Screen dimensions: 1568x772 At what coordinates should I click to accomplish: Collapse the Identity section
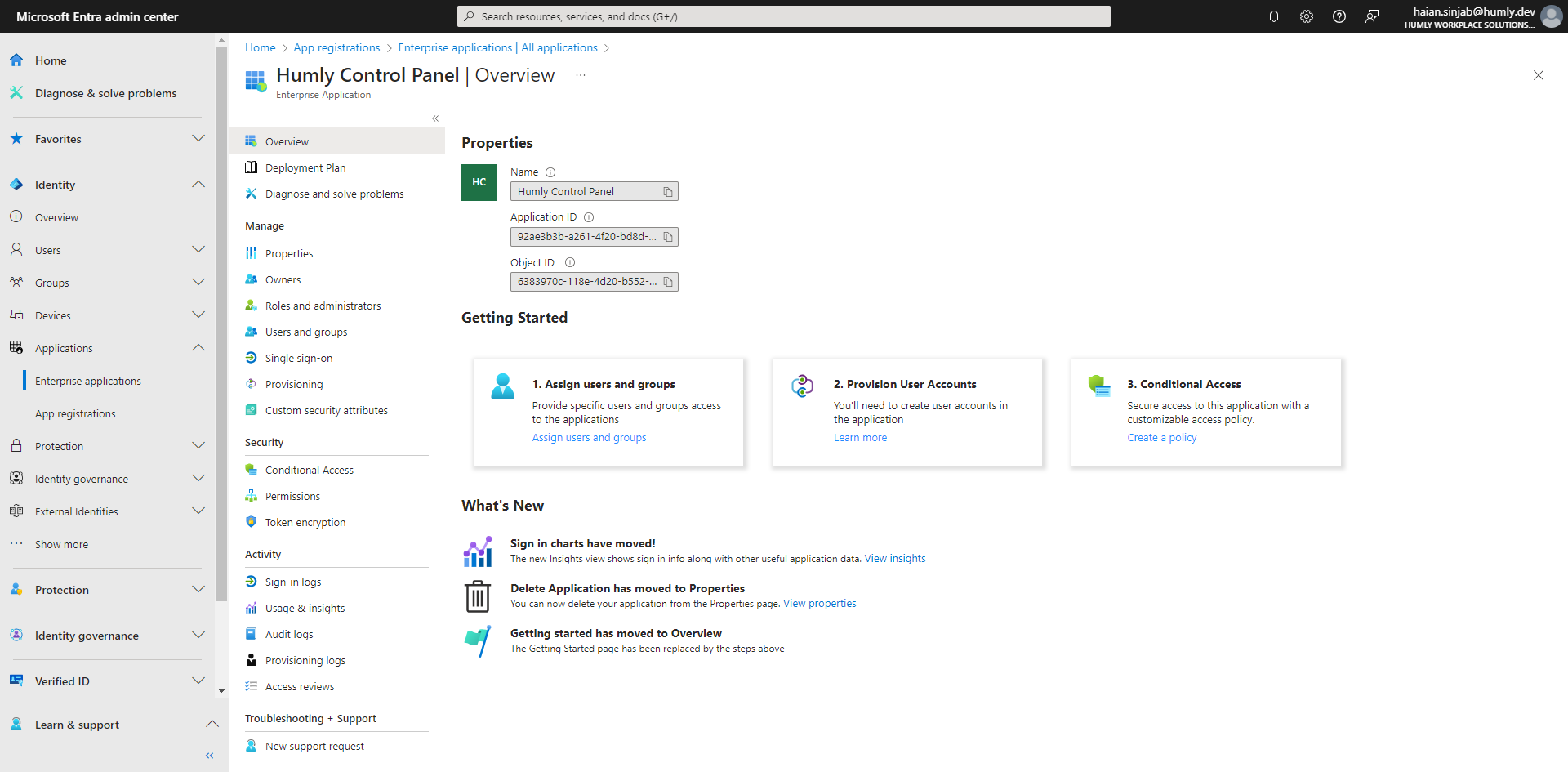tap(198, 185)
